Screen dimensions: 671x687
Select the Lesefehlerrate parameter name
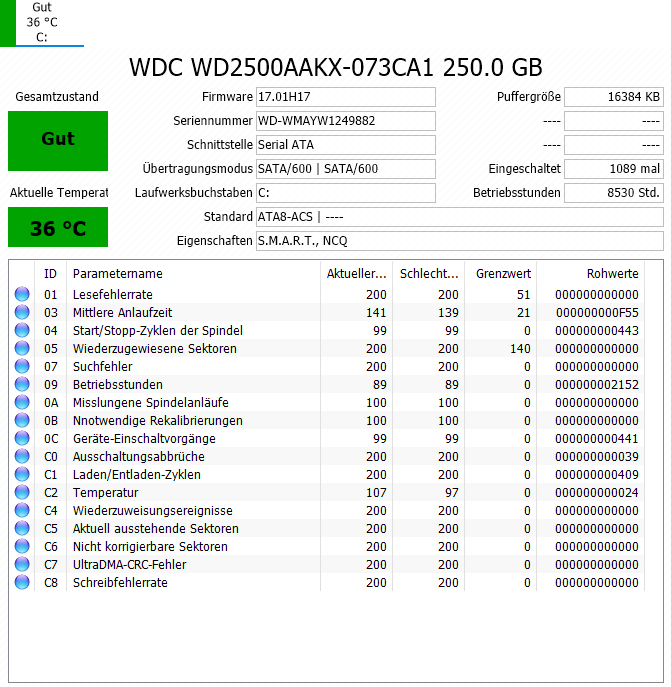point(113,294)
